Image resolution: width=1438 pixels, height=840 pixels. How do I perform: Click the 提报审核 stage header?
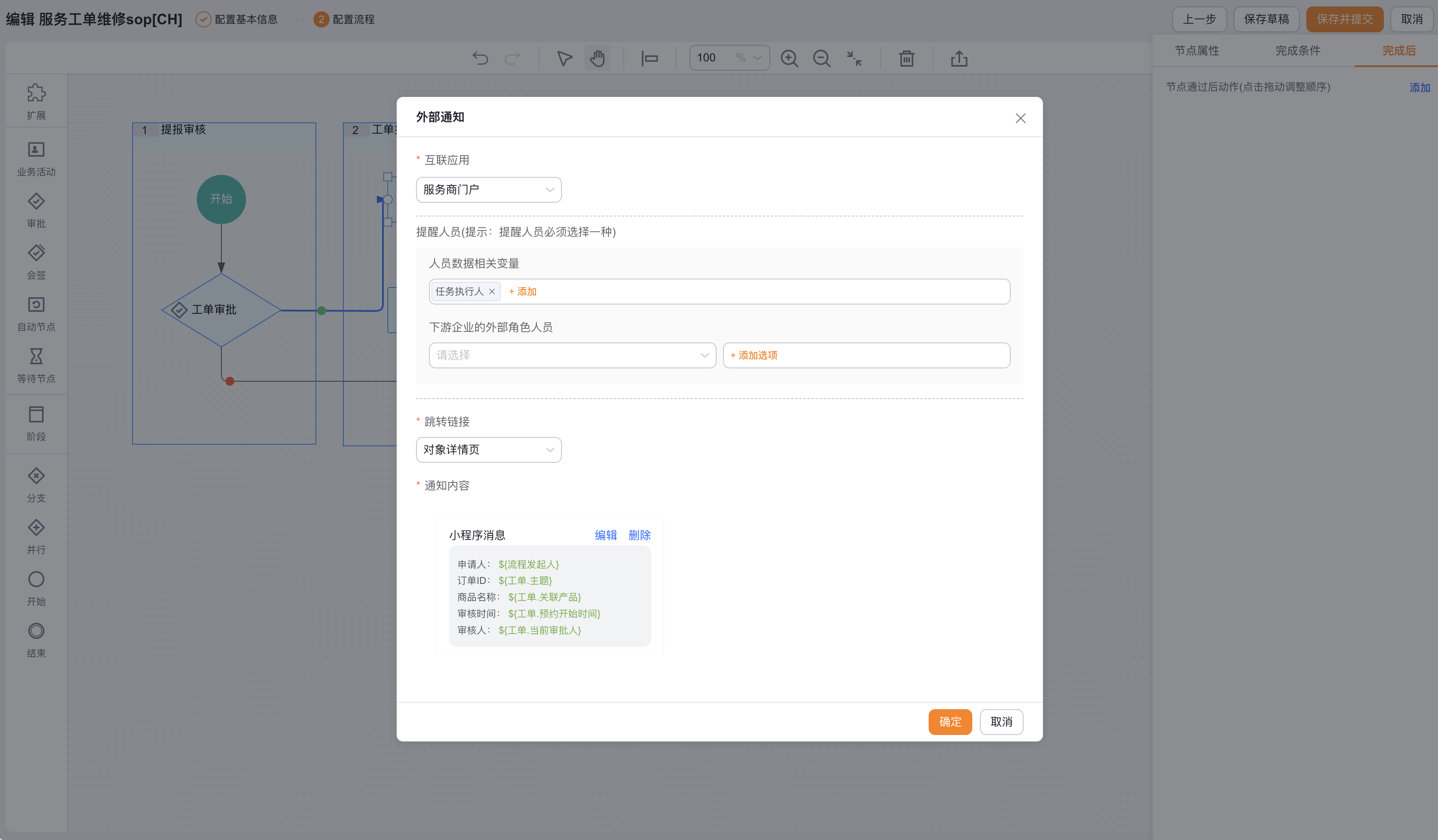coord(224,130)
